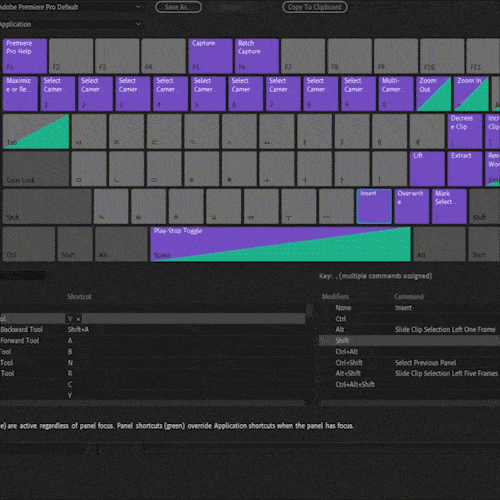Select the Select Camera 9 key

(x=359, y=94)
